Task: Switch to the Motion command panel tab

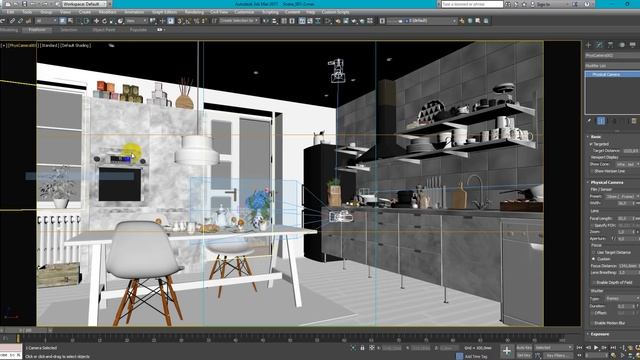Action: (622, 45)
